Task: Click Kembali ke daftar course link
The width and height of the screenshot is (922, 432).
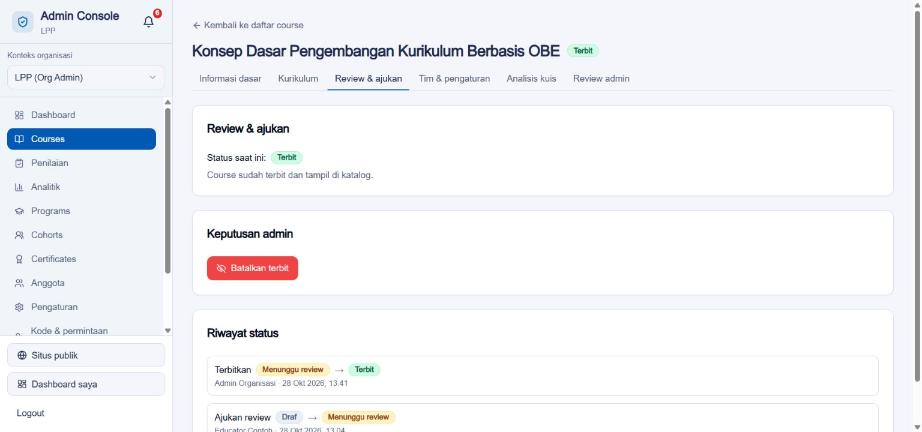Action: point(248,25)
